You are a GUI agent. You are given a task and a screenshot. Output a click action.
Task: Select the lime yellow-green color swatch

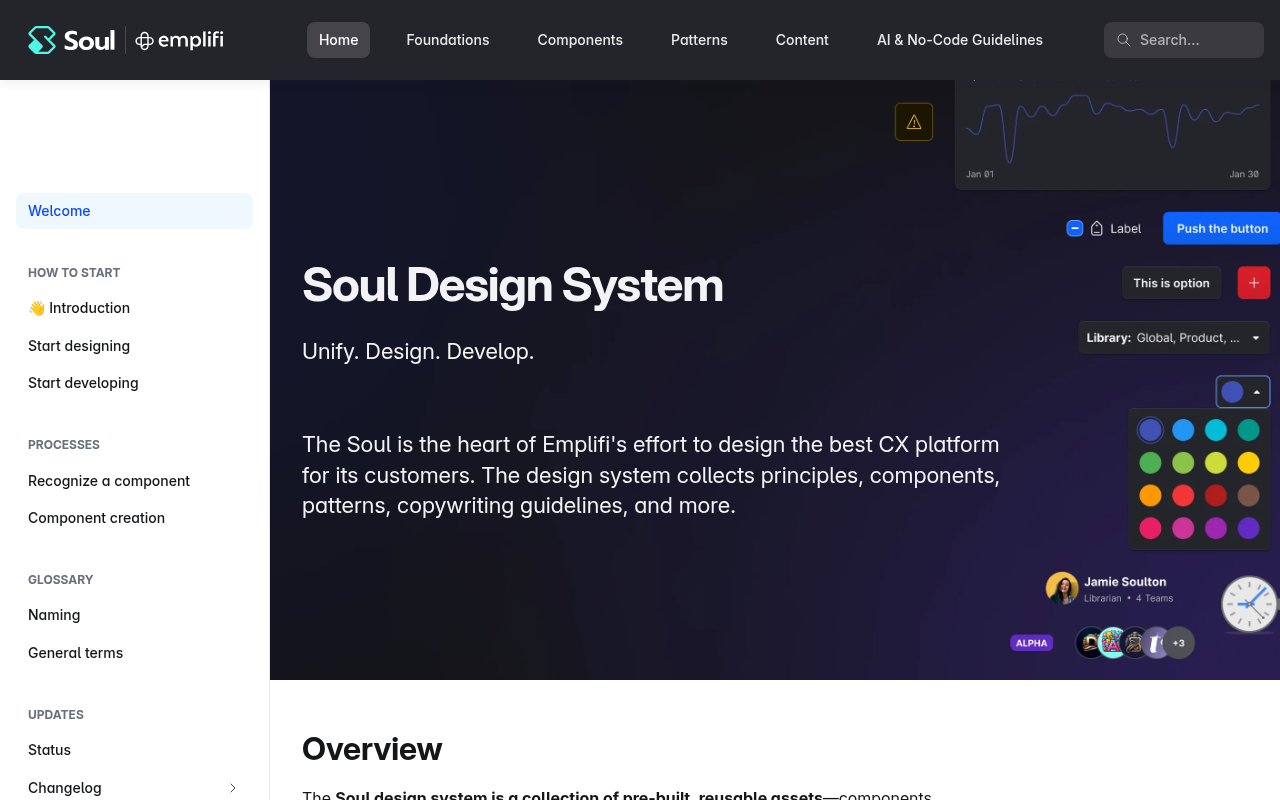point(1216,463)
